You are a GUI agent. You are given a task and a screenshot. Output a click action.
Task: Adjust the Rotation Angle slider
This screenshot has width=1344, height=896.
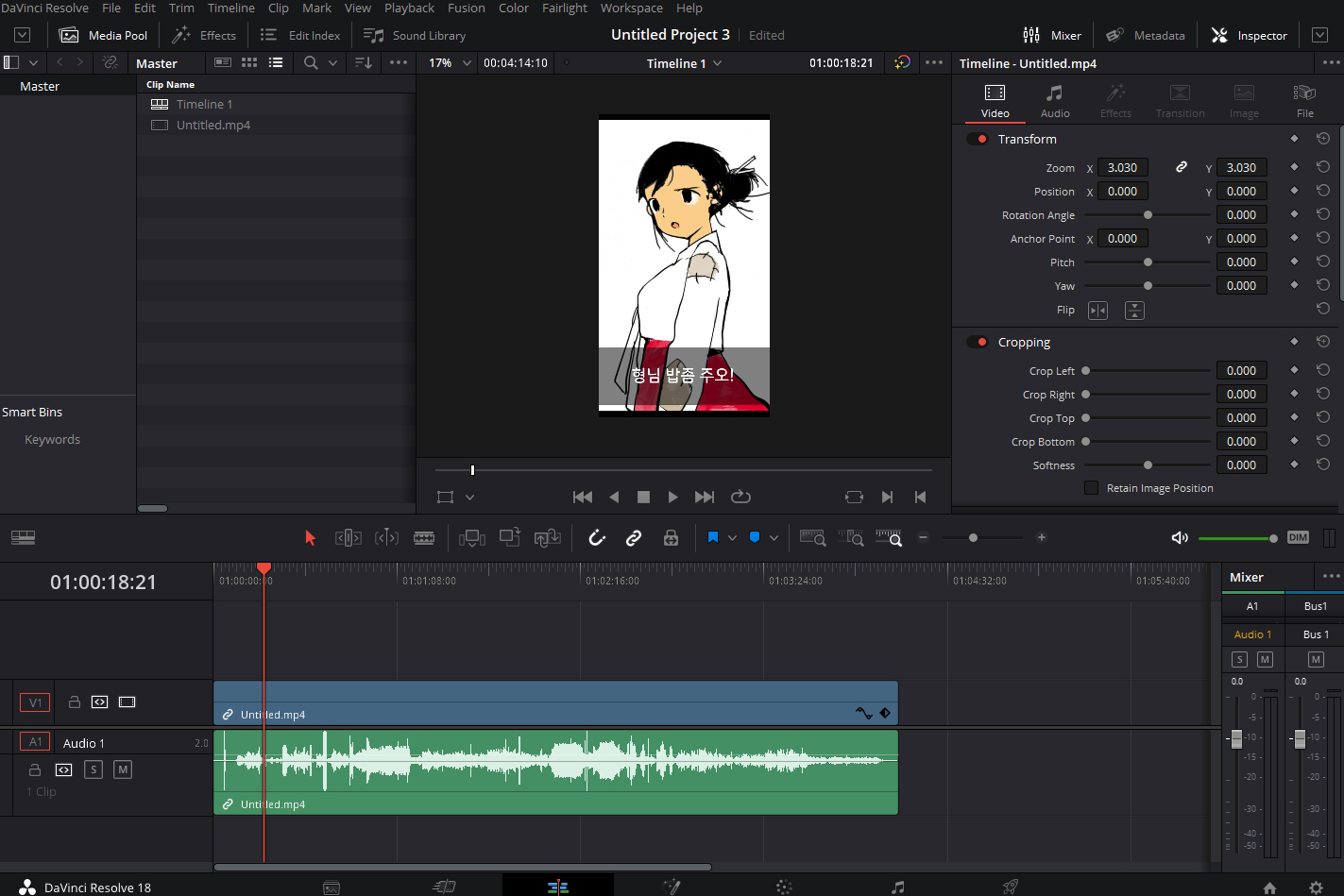coord(1148,215)
